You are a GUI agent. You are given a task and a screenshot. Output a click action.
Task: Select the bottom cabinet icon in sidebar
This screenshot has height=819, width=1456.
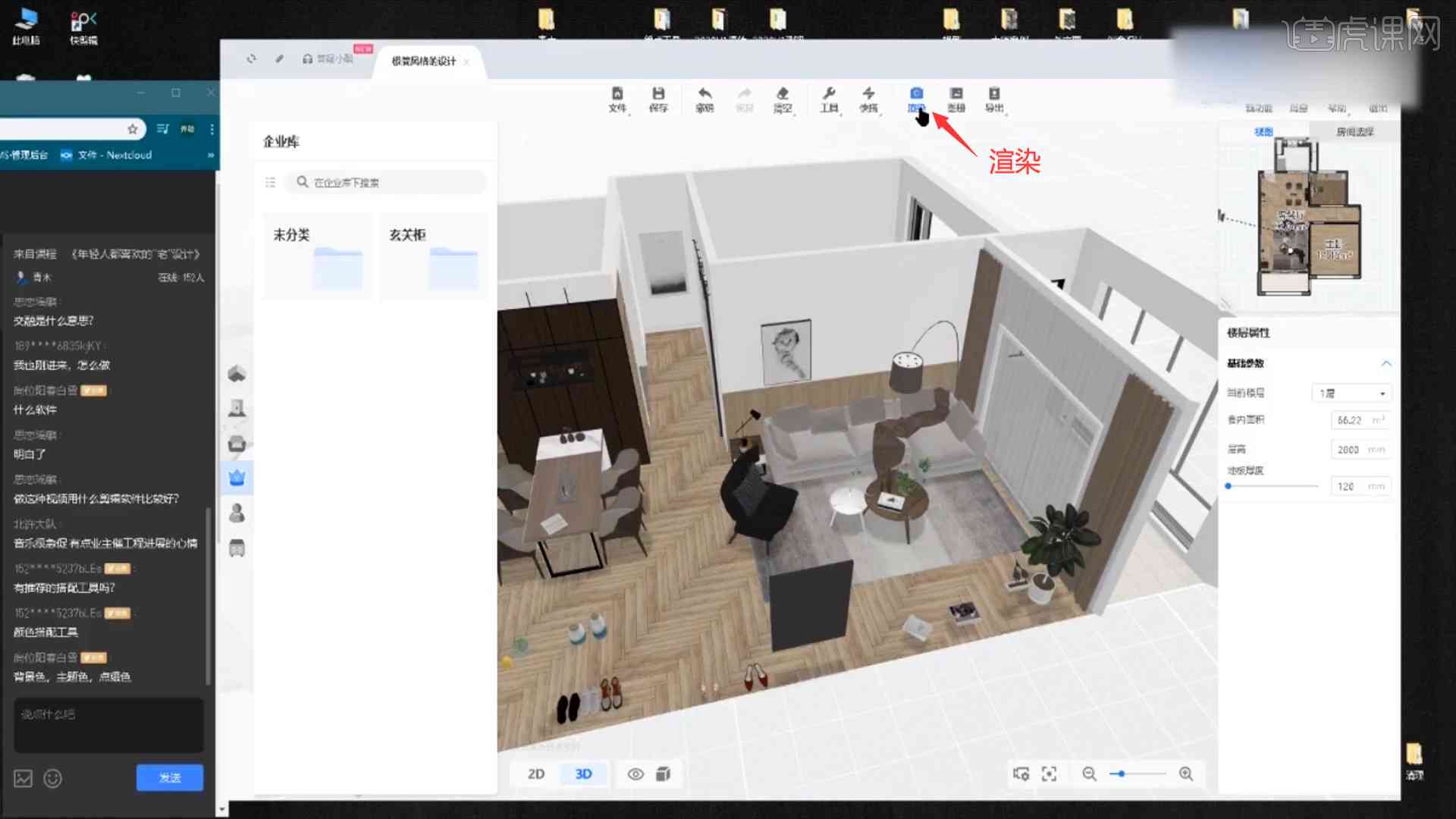tap(237, 548)
